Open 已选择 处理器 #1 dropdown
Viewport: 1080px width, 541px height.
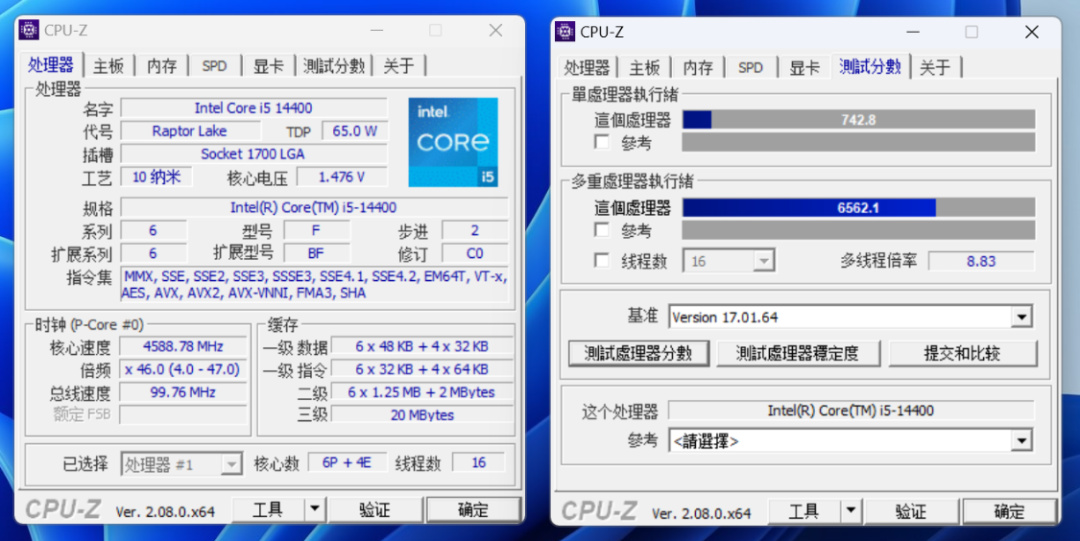coord(181,464)
